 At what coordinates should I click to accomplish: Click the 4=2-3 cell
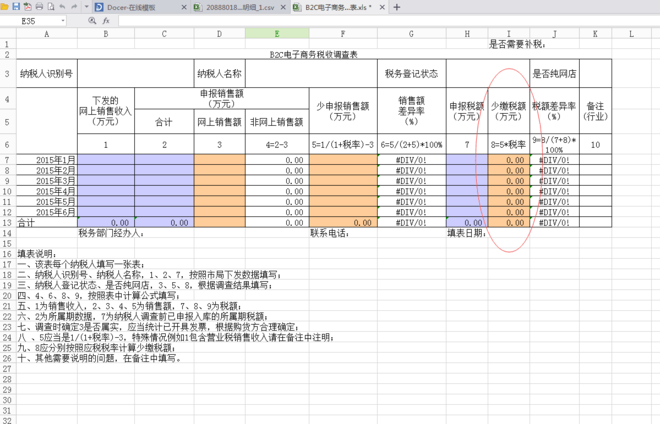pyautogui.click(x=277, y=144)
